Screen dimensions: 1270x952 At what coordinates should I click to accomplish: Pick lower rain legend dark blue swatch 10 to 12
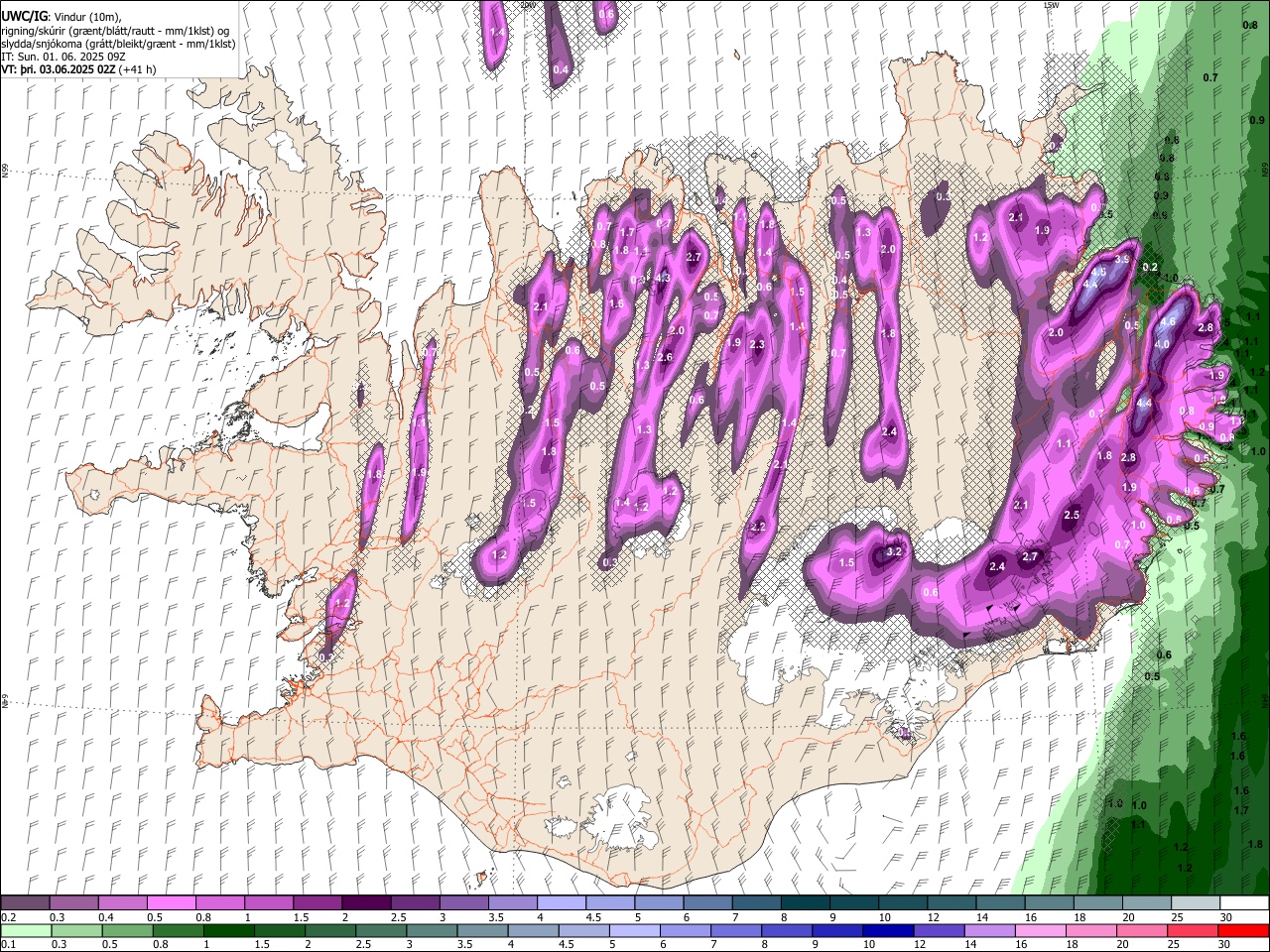click(x=887, y=931)
